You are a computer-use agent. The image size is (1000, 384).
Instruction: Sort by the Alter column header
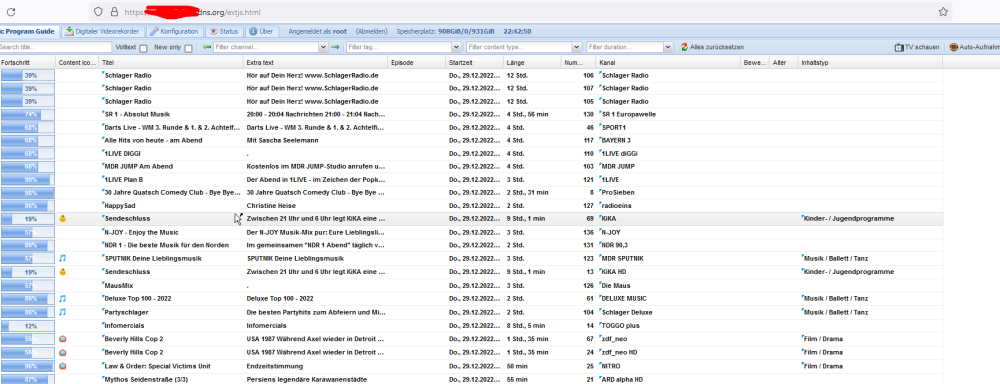pos(784,63)
